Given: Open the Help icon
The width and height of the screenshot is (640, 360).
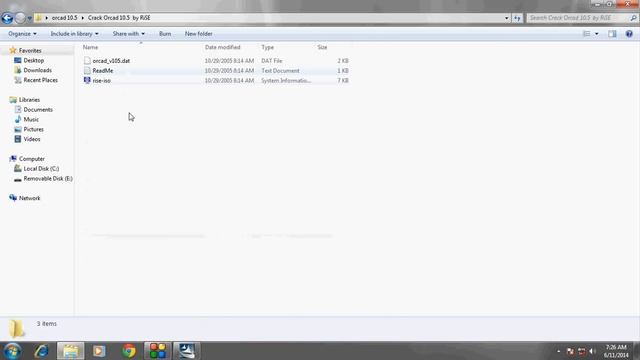Looking at the screenshot, I should pos(629,34).
